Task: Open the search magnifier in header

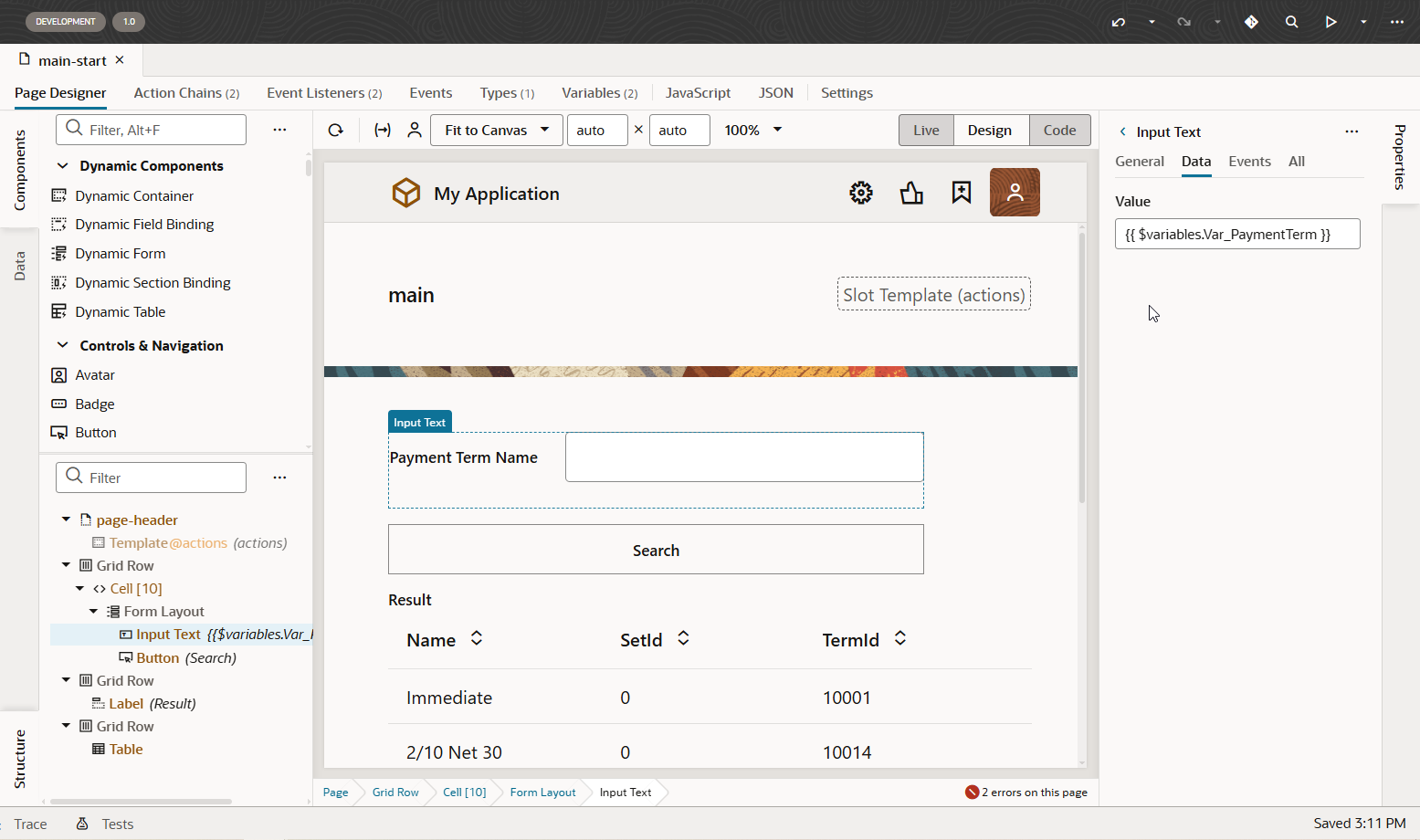Action: pyautogui.click(x=1291, y=22)
